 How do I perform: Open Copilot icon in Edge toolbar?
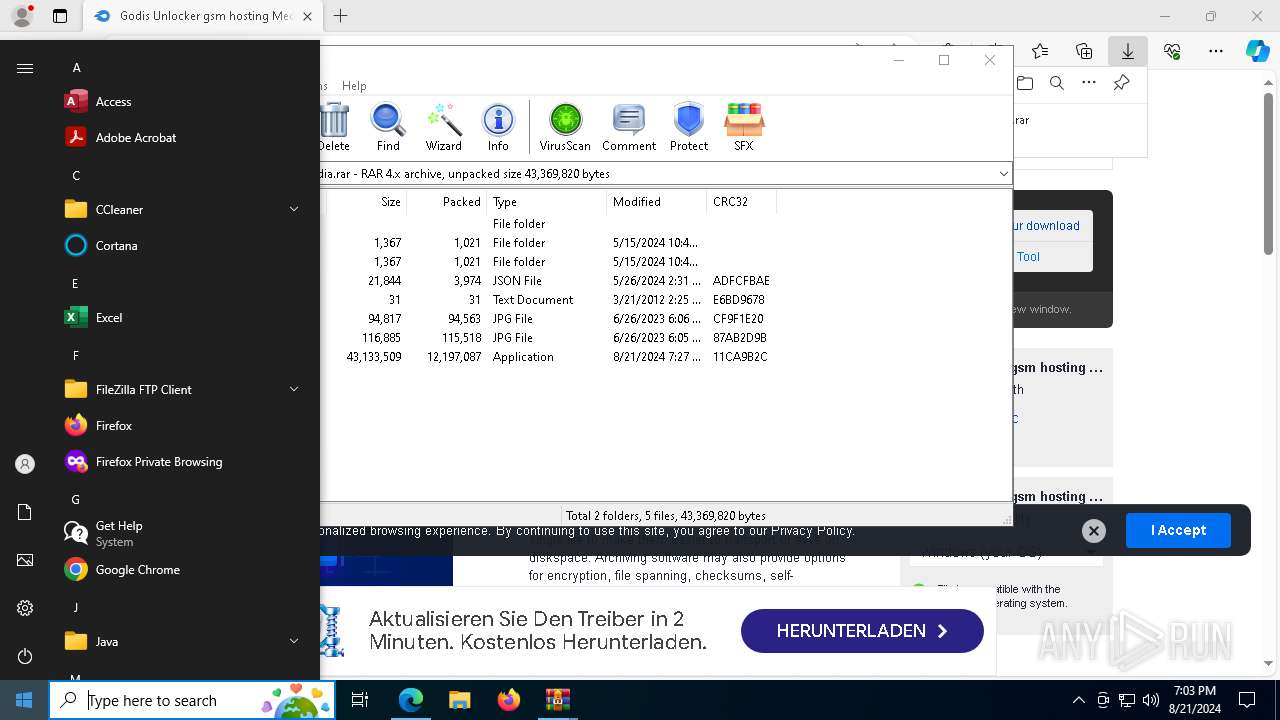(1257, 51)
